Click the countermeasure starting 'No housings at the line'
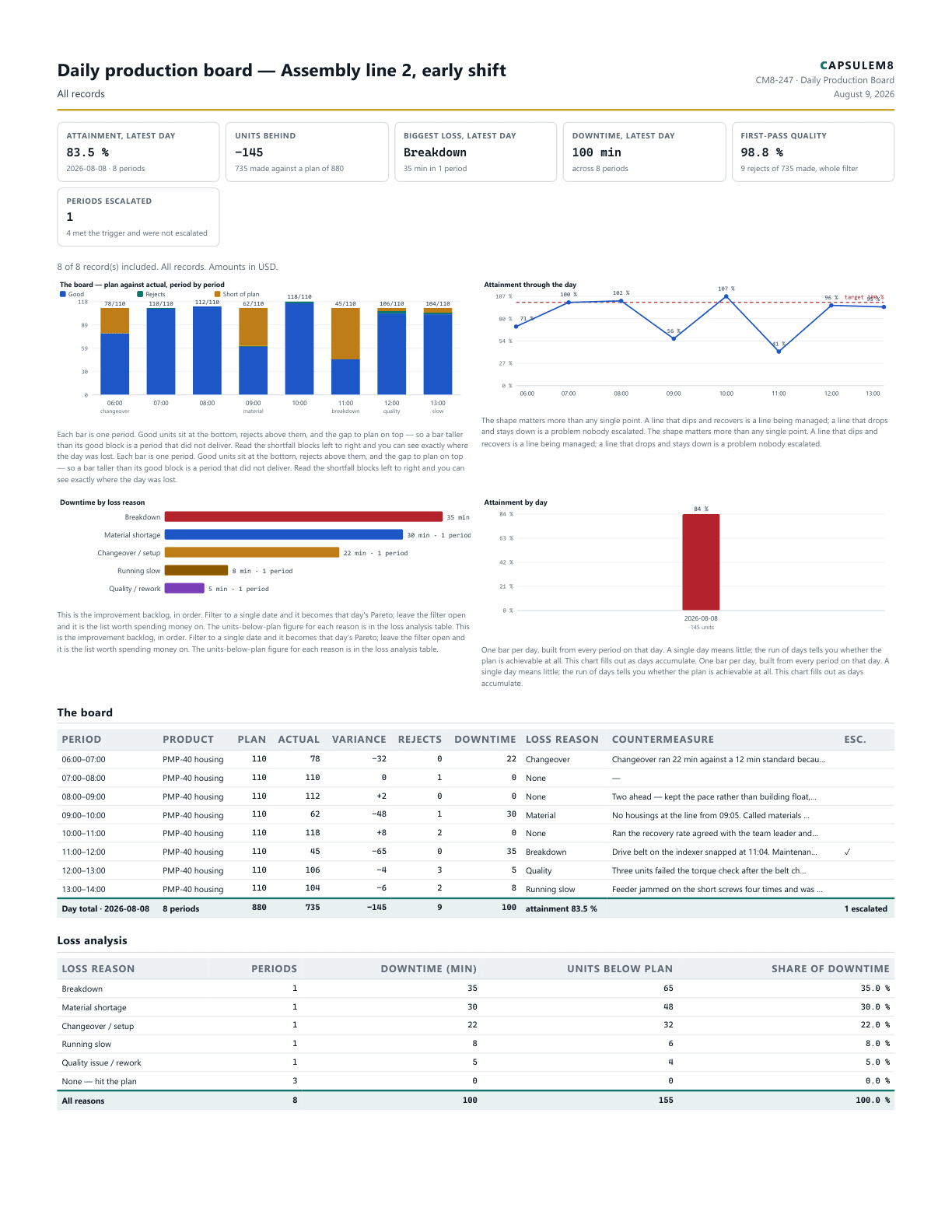This screenshot has height=1232, width=952. point(711,816)
